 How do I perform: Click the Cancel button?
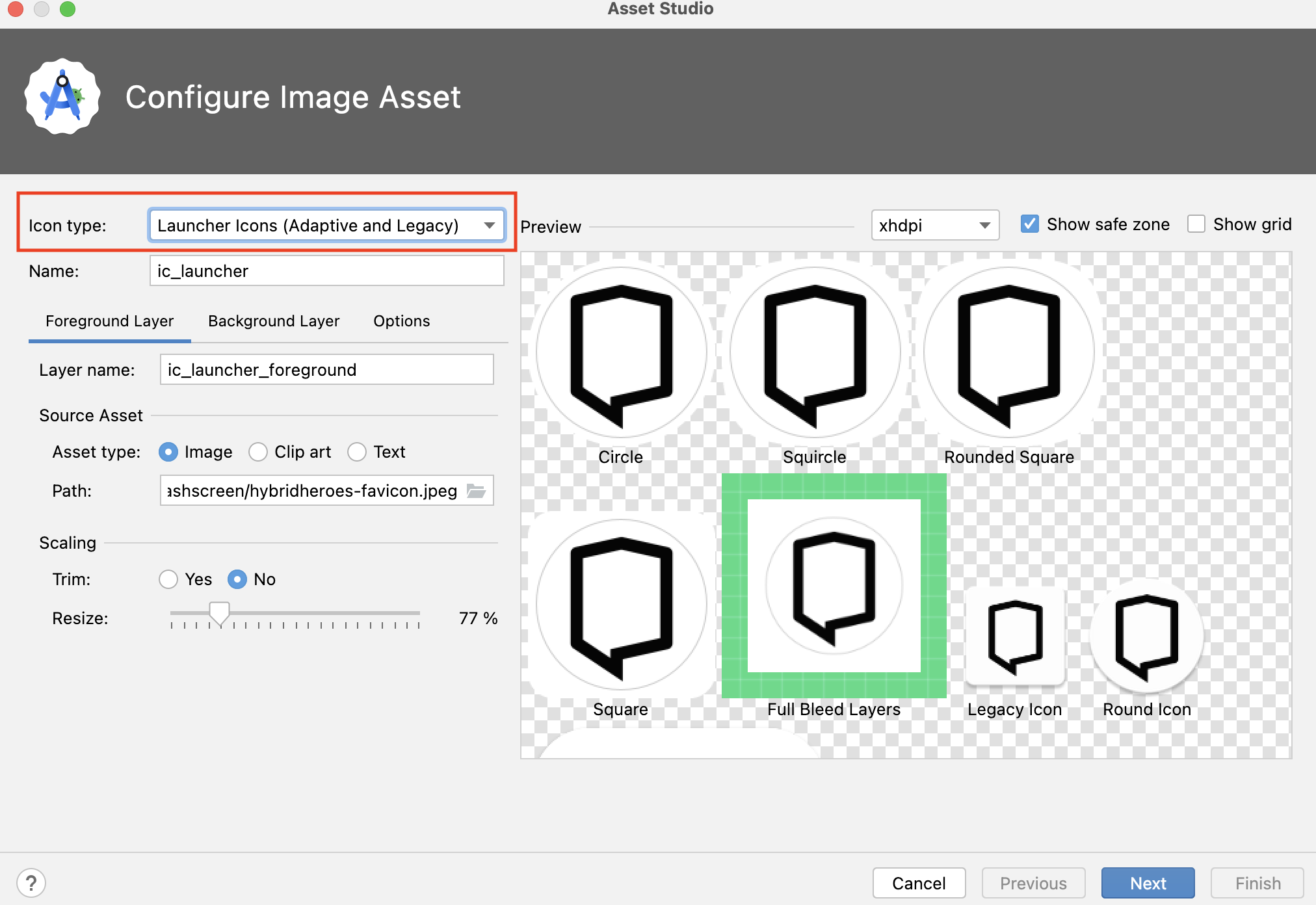click(918, 883)
